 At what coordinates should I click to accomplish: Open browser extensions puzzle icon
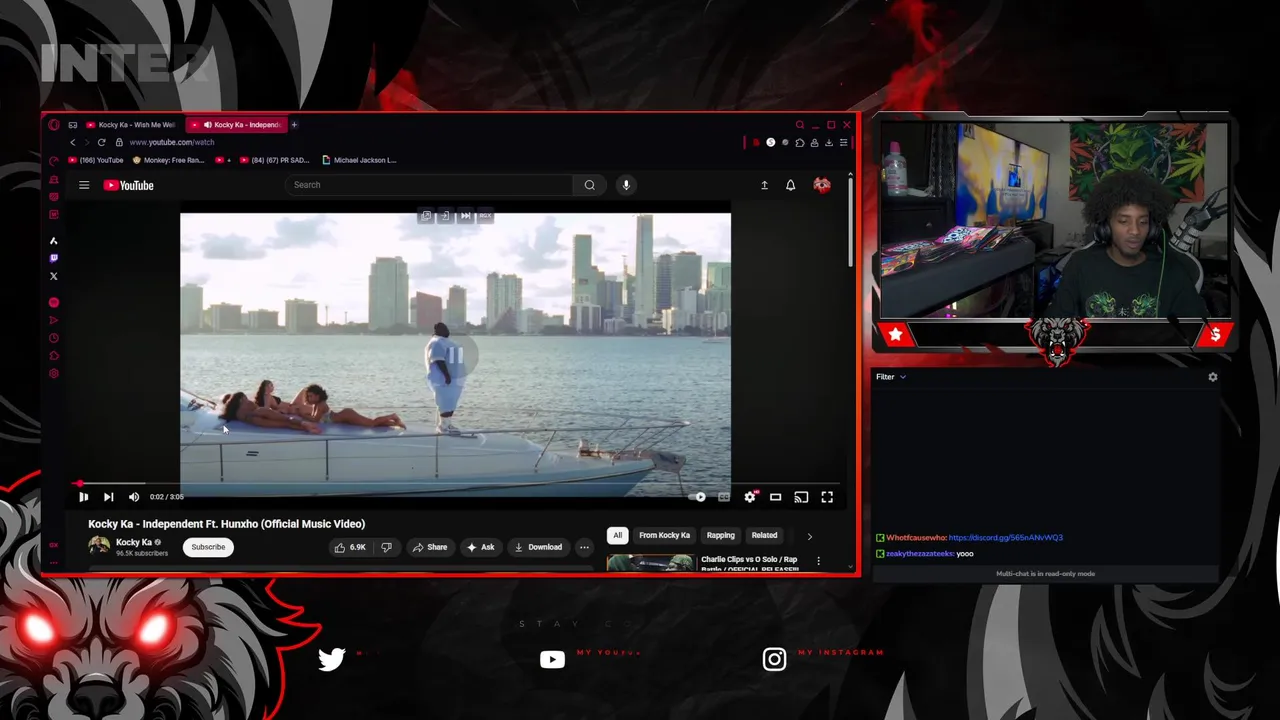tap(799, 143)
